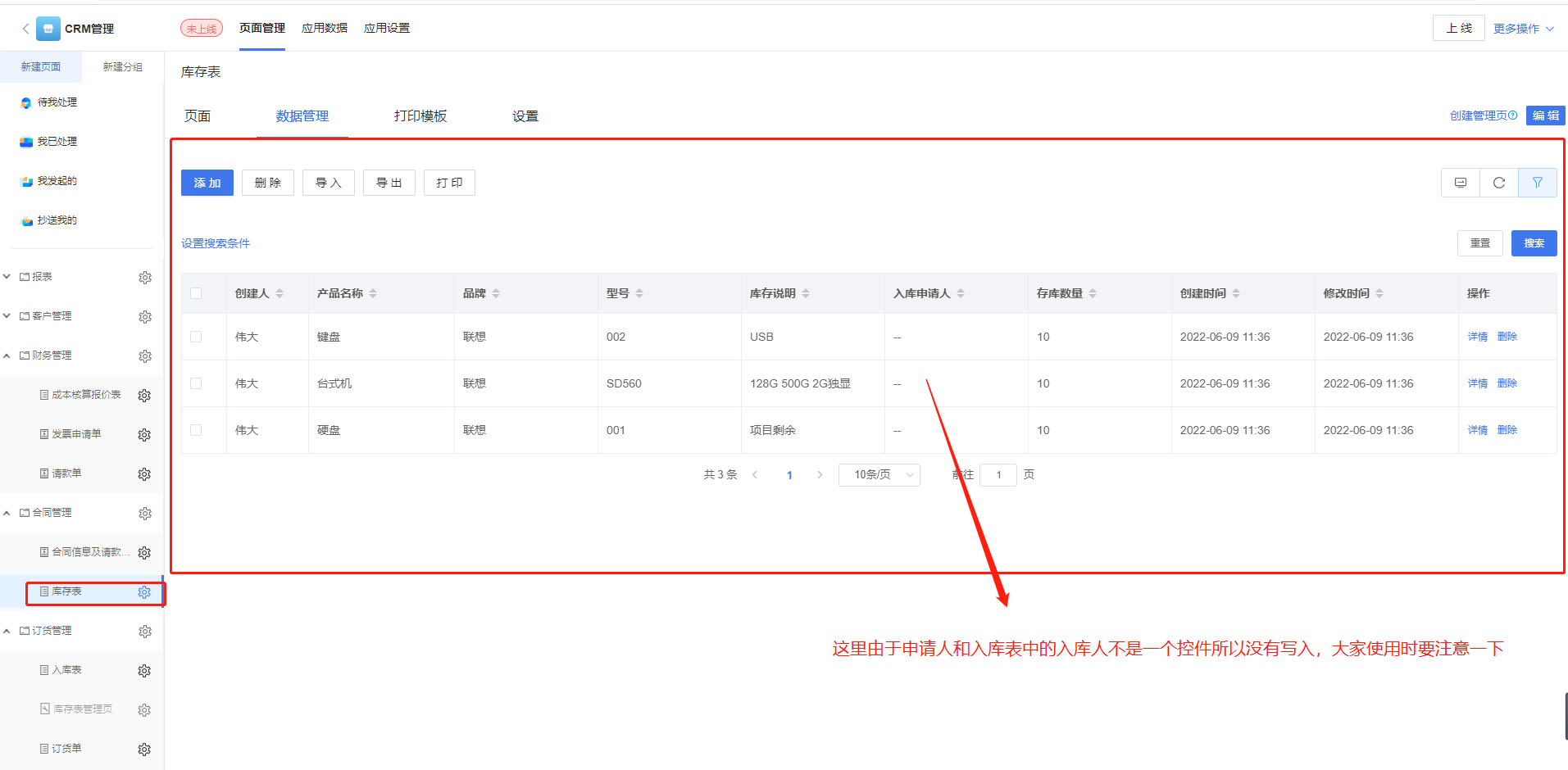Expand the 报表 group chevron
1568x770 pixels.
coord(7,277)
